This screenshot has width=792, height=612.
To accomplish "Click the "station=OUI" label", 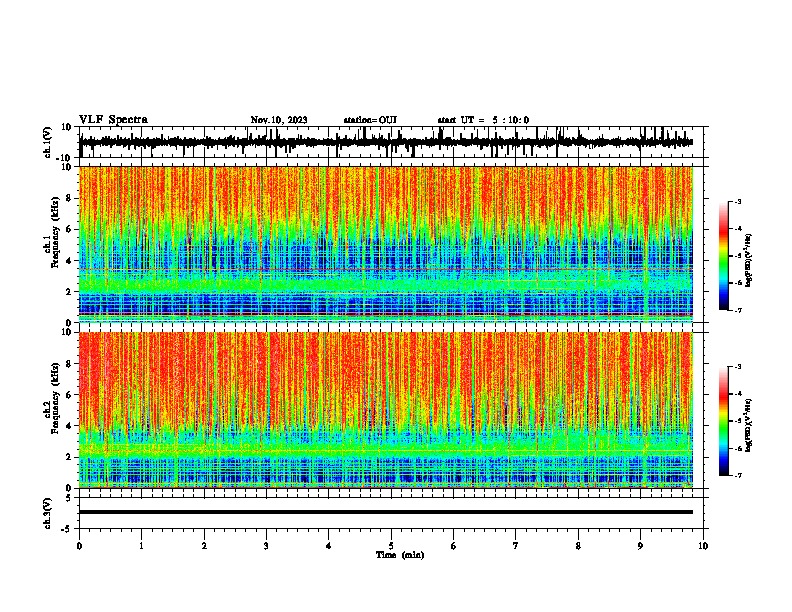I will point(370,120).
